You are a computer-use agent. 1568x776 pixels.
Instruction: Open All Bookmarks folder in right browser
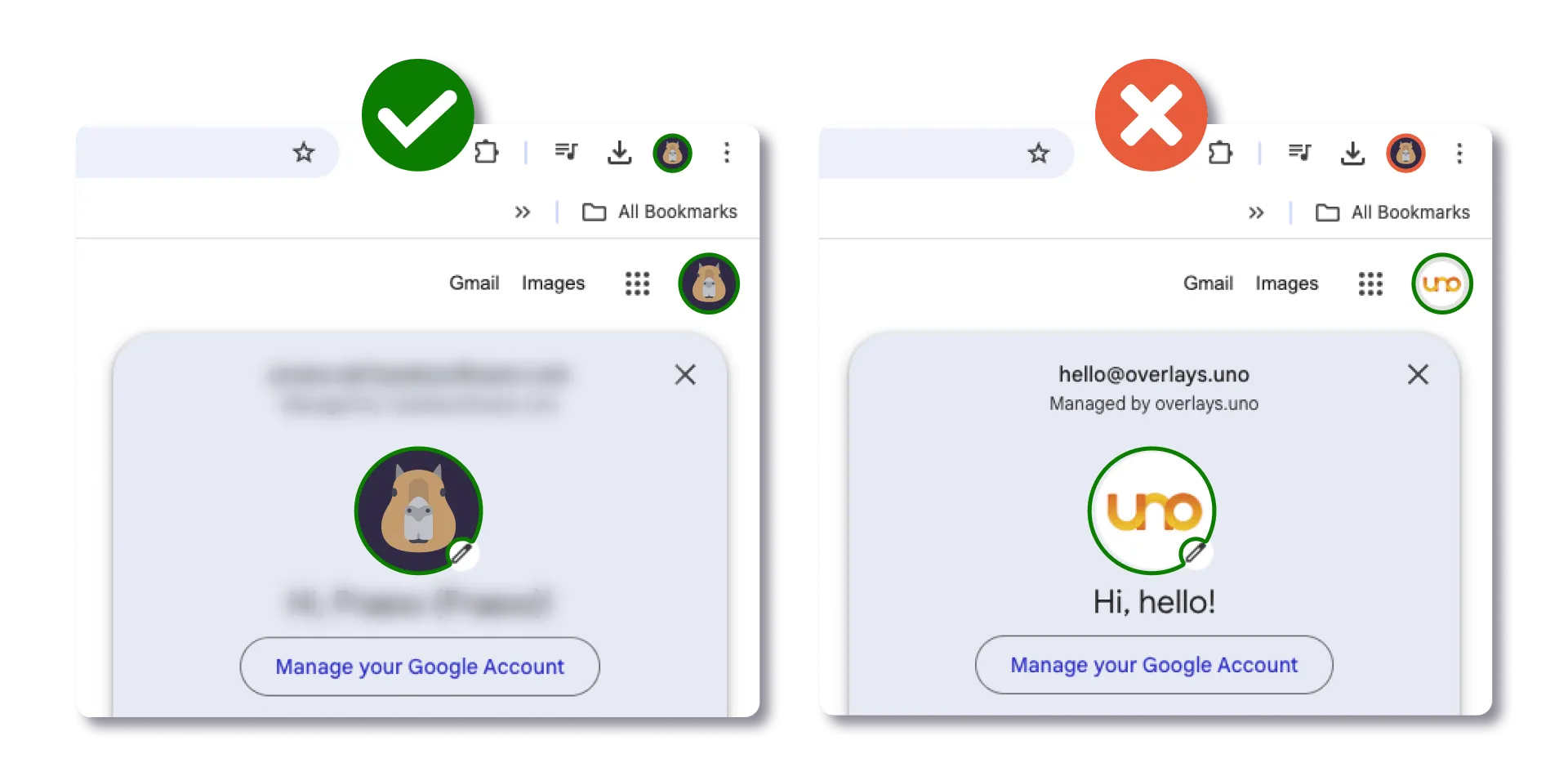pos(1393,213)
